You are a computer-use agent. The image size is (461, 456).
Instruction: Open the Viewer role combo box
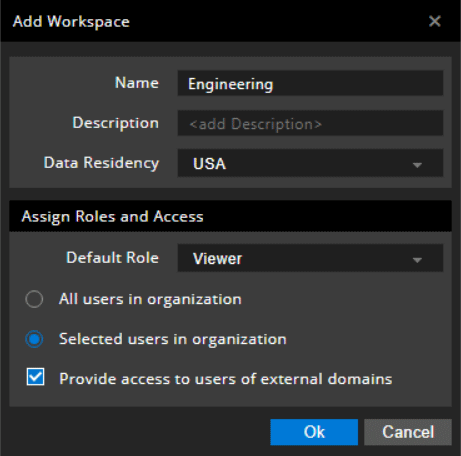[310, 258]
